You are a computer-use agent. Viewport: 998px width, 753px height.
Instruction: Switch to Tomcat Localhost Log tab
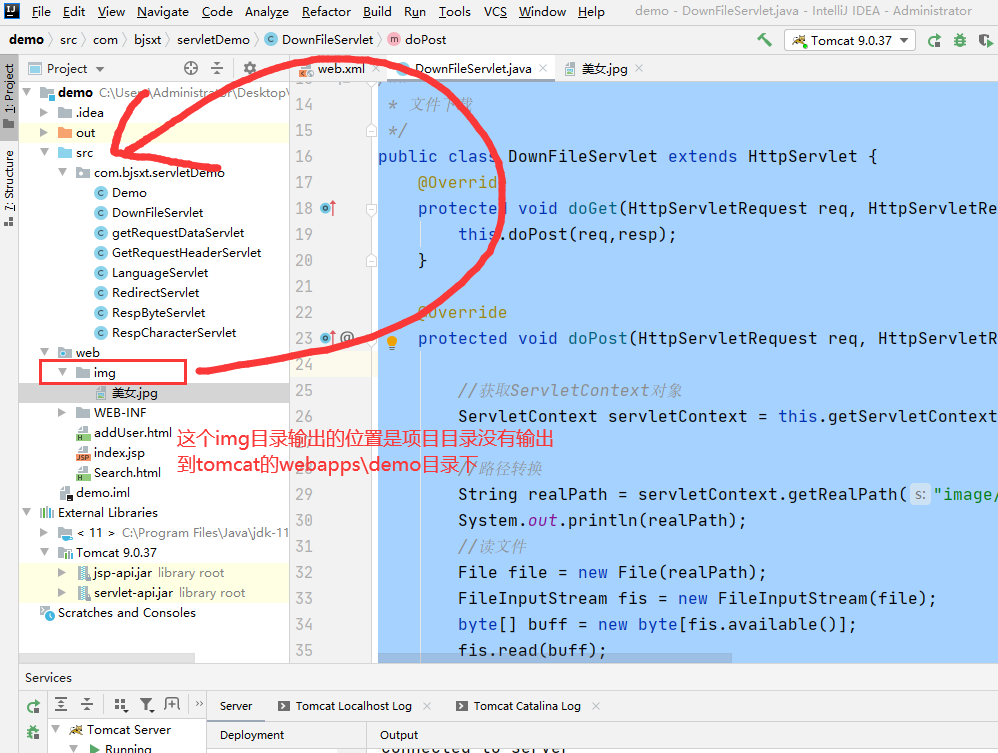click(353, 706)
